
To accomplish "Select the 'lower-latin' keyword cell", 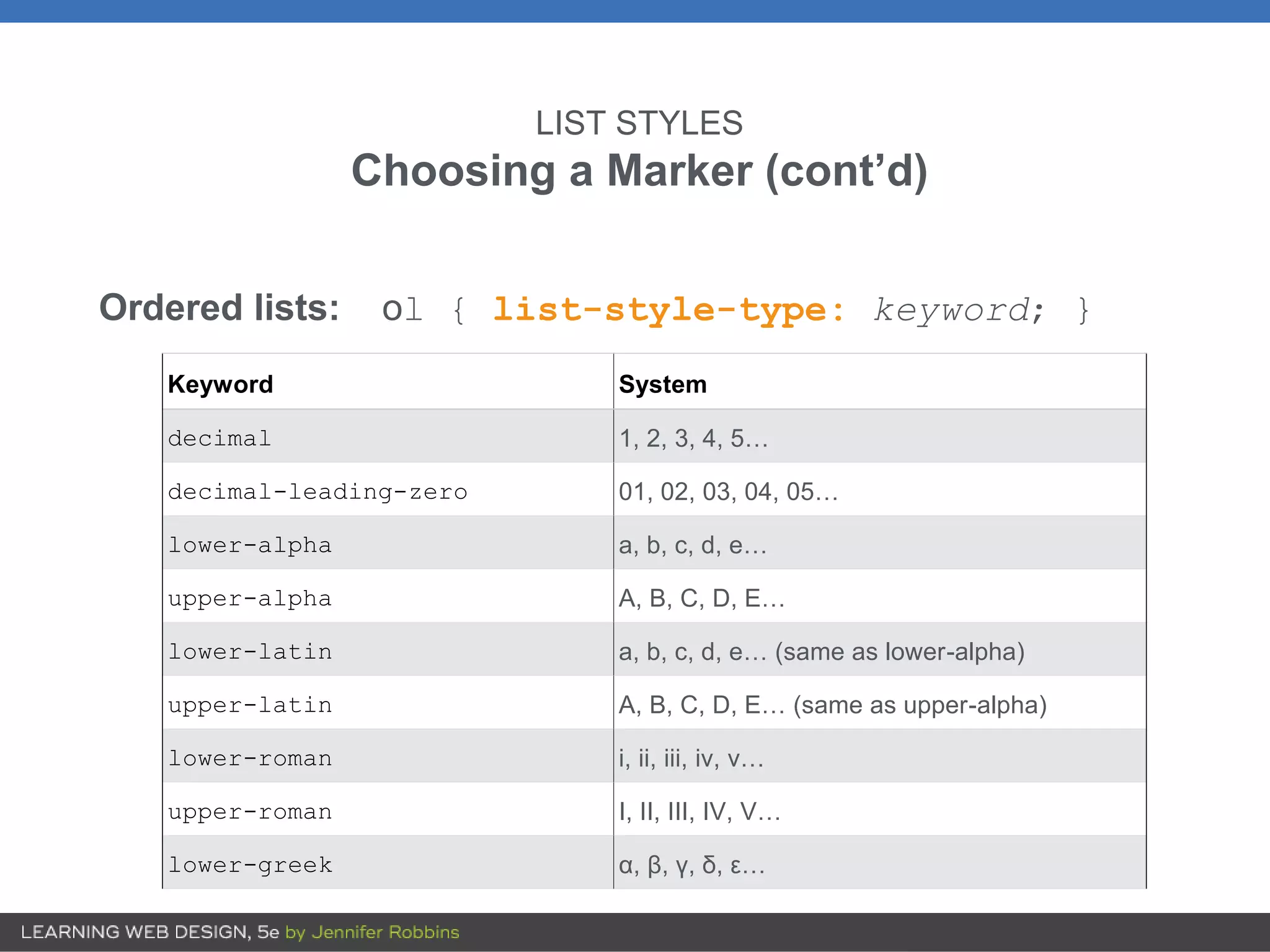I will pos(388,650).
